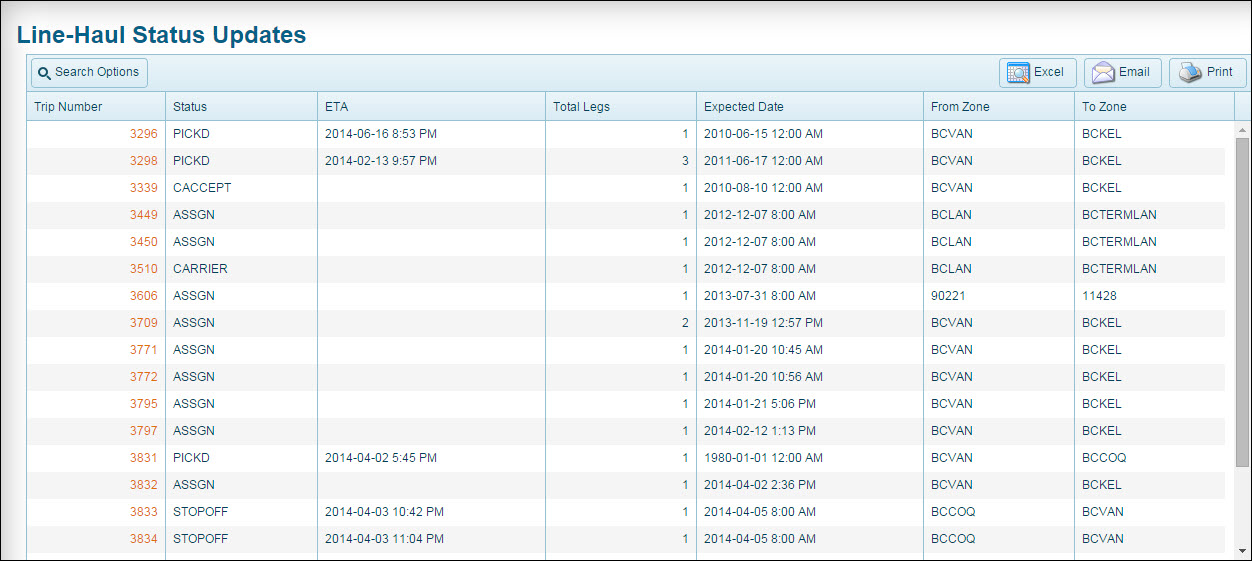Open trip number 3606
This screenshot has height=561, width=1252.
point(143,296)
